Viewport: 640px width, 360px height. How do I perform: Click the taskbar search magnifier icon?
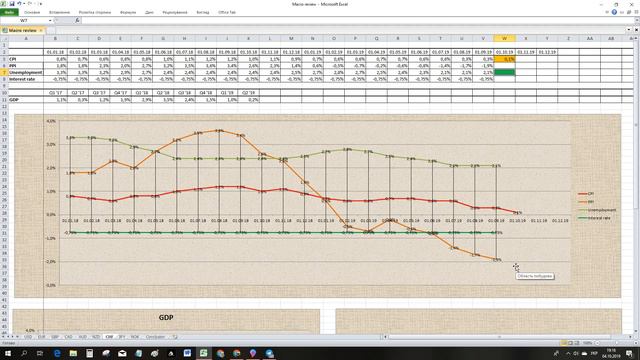click(24, 353)
